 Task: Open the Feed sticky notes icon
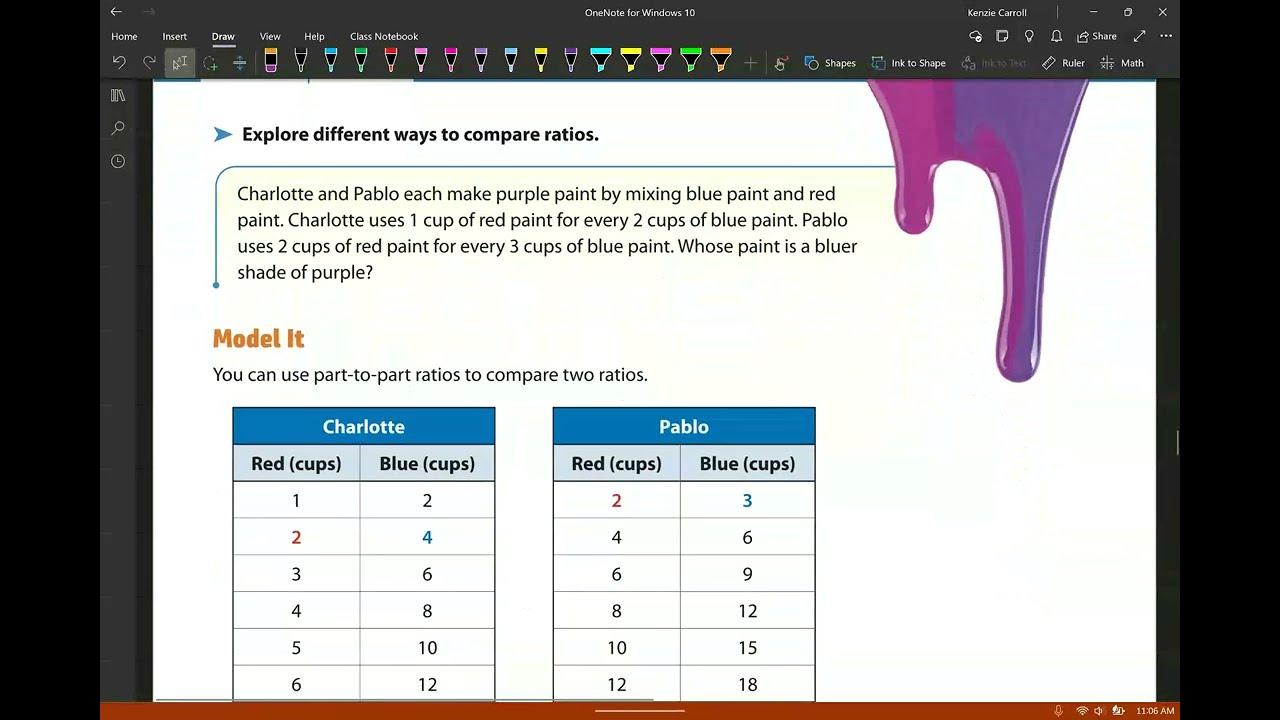[x=1003, y=37]
